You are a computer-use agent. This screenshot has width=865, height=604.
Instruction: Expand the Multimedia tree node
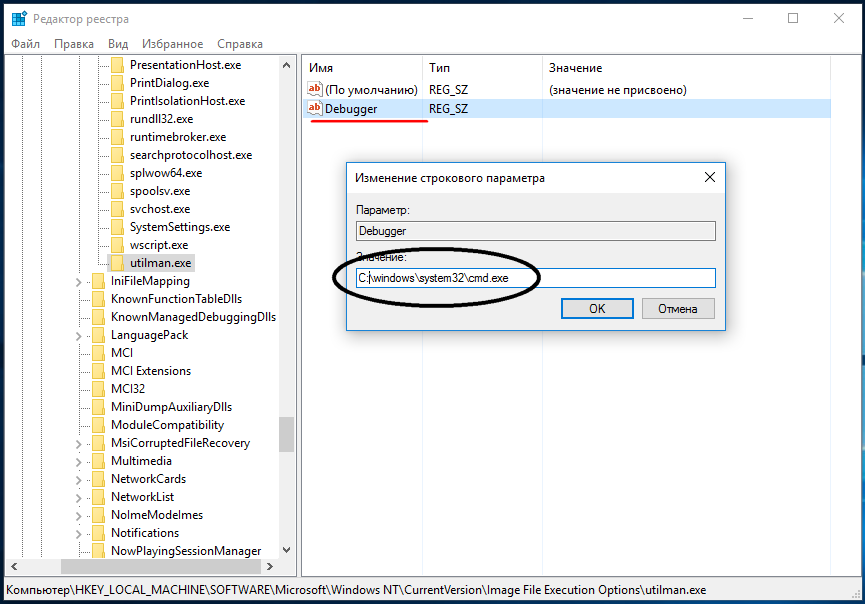[78, 462]
